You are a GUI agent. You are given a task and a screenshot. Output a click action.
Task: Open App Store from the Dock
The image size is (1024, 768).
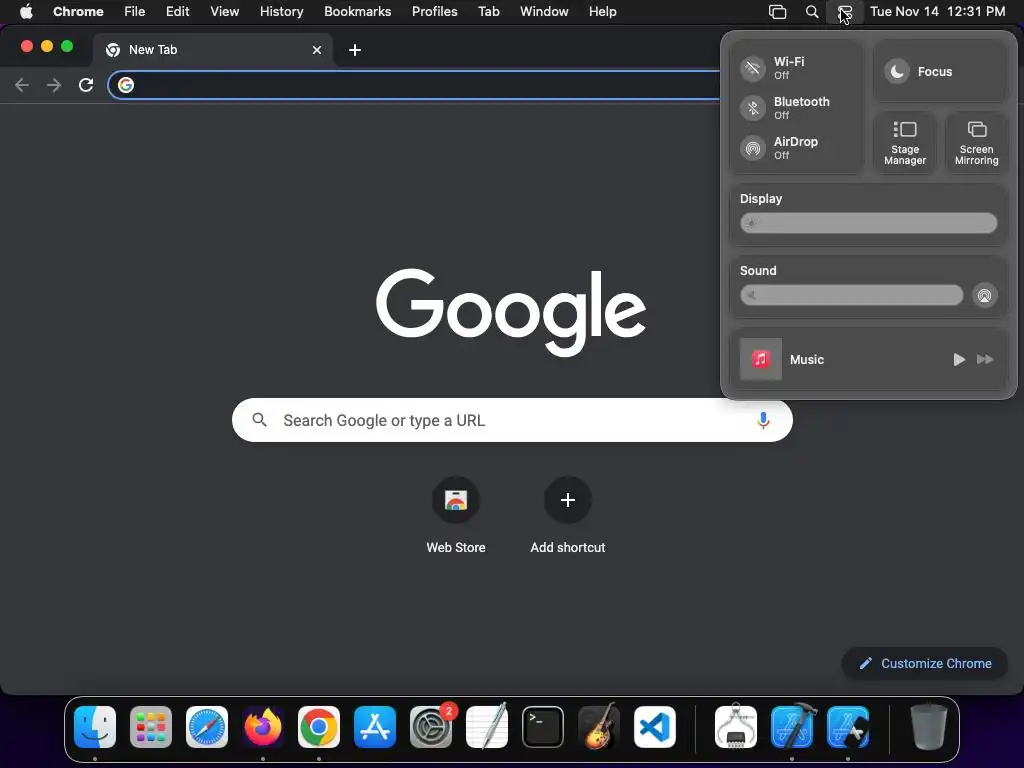pyautogui.click(x=375, y=727)
